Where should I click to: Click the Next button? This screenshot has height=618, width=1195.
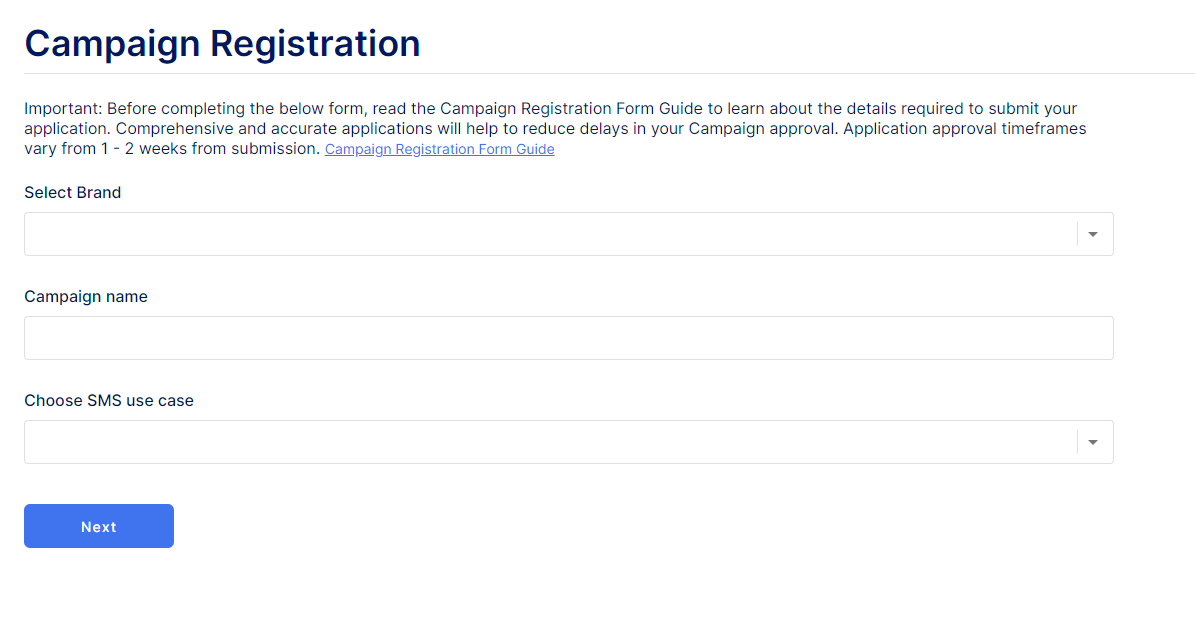point(98,525)
